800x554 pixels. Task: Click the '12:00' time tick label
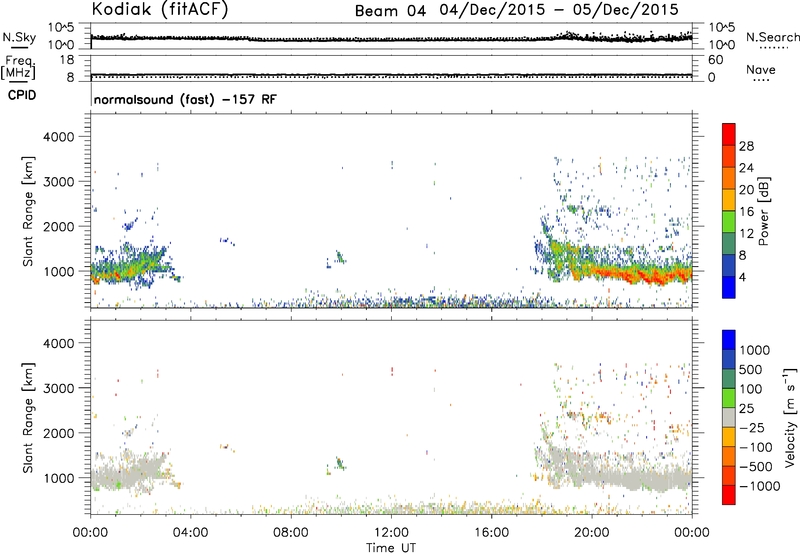pyautogui.click(x=391, y=533)
